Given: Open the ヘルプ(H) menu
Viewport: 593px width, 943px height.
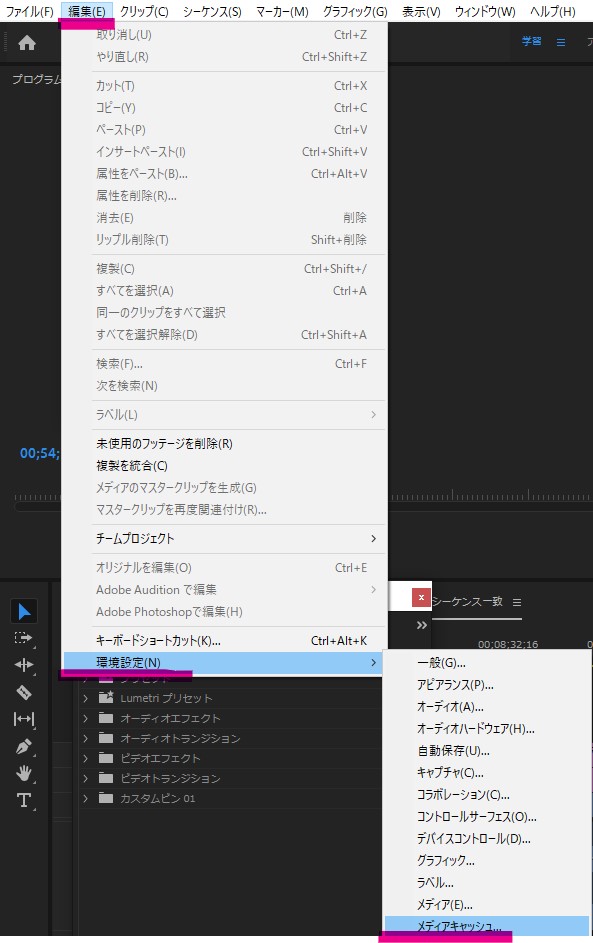Looking at the screenshot, I should coord(553,11).
